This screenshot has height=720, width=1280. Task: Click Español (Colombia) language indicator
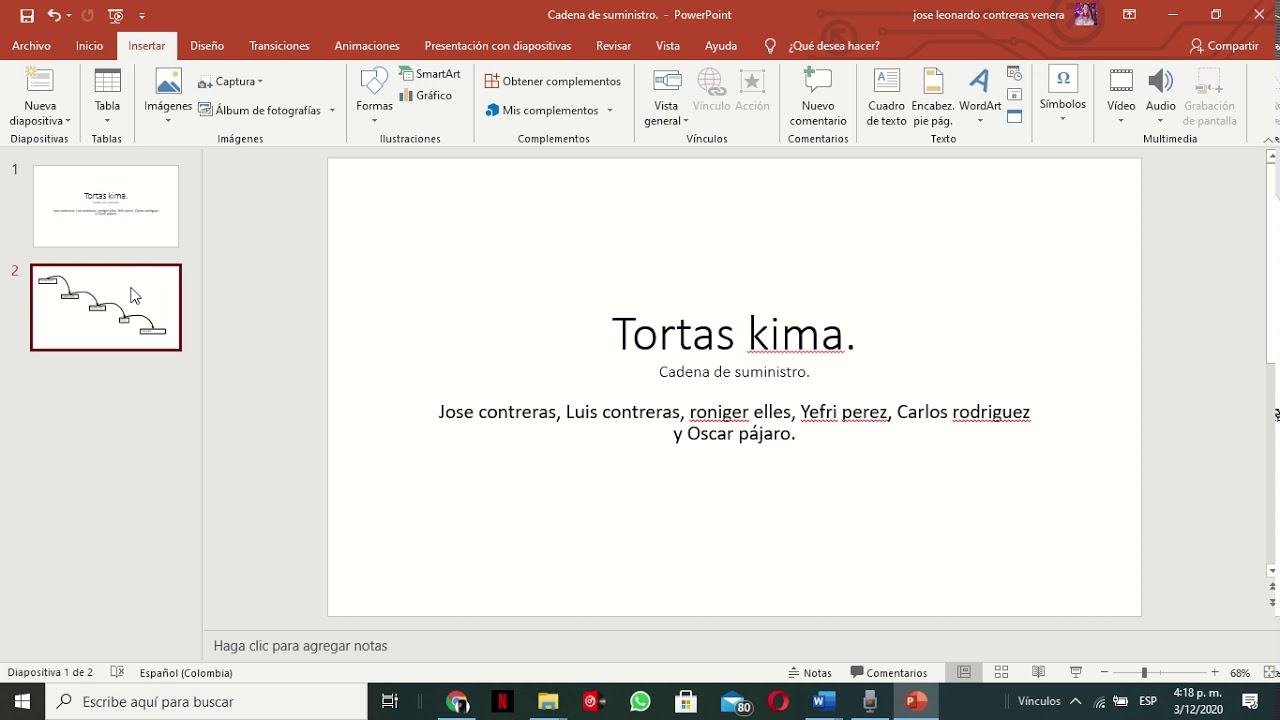(x=186, y=673)
